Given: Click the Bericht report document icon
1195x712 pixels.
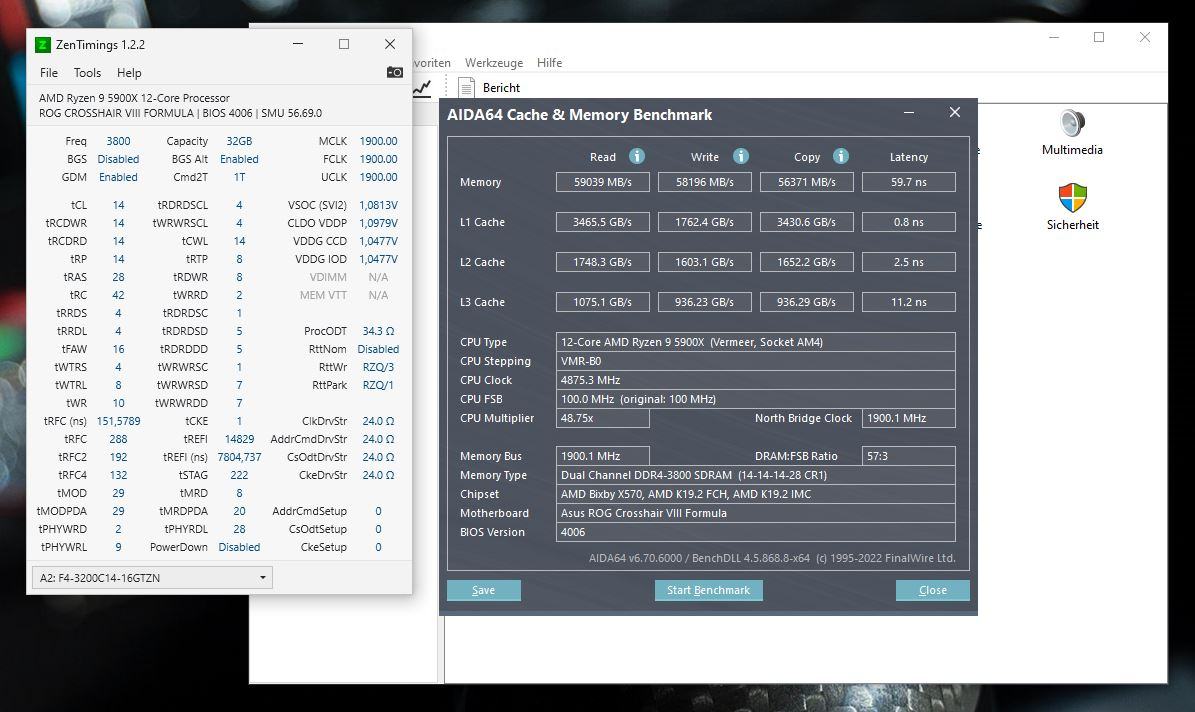Looking at the screenshot, I should coord(466,88).
